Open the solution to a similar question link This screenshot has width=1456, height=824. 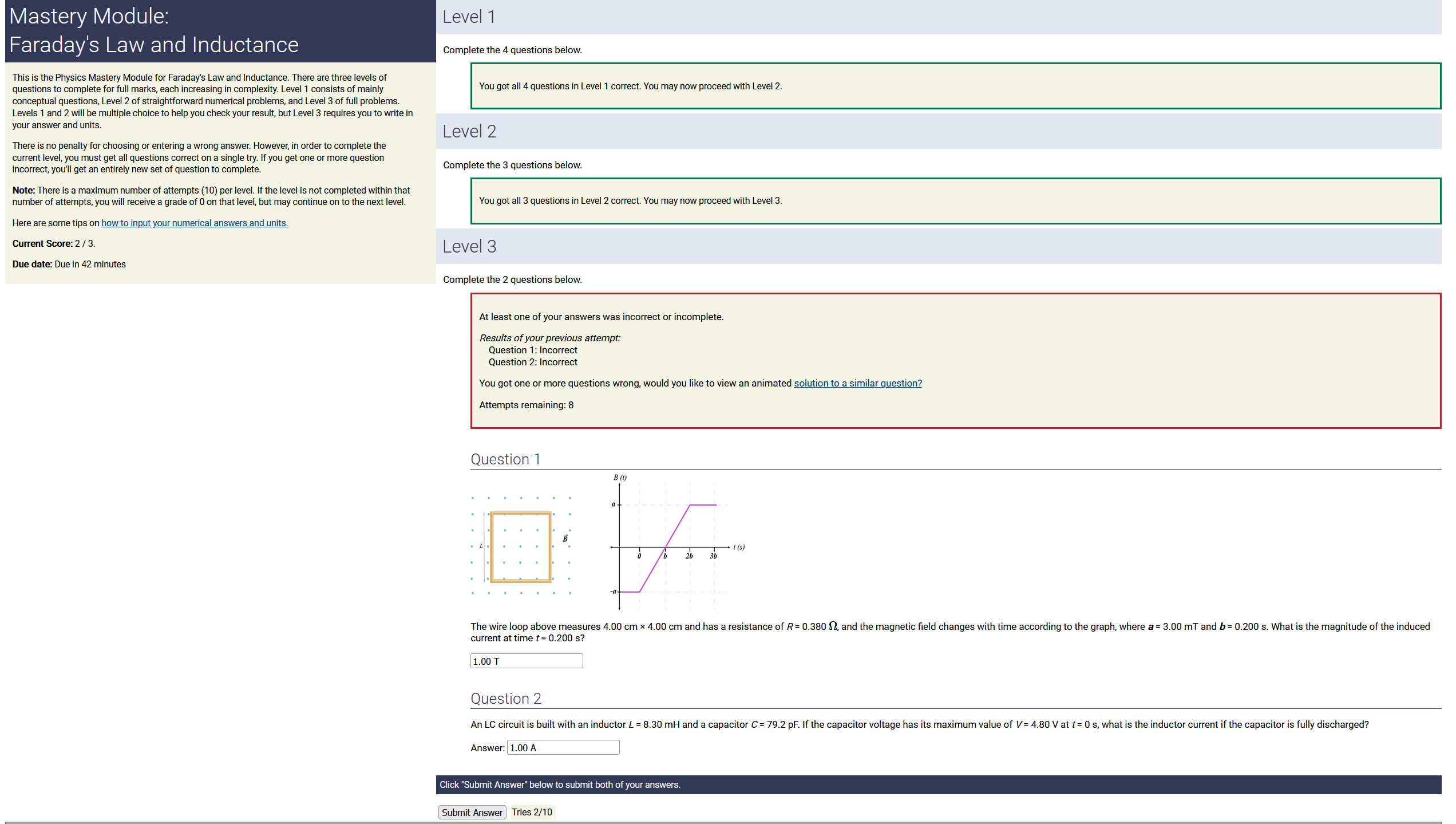point(857,383)
